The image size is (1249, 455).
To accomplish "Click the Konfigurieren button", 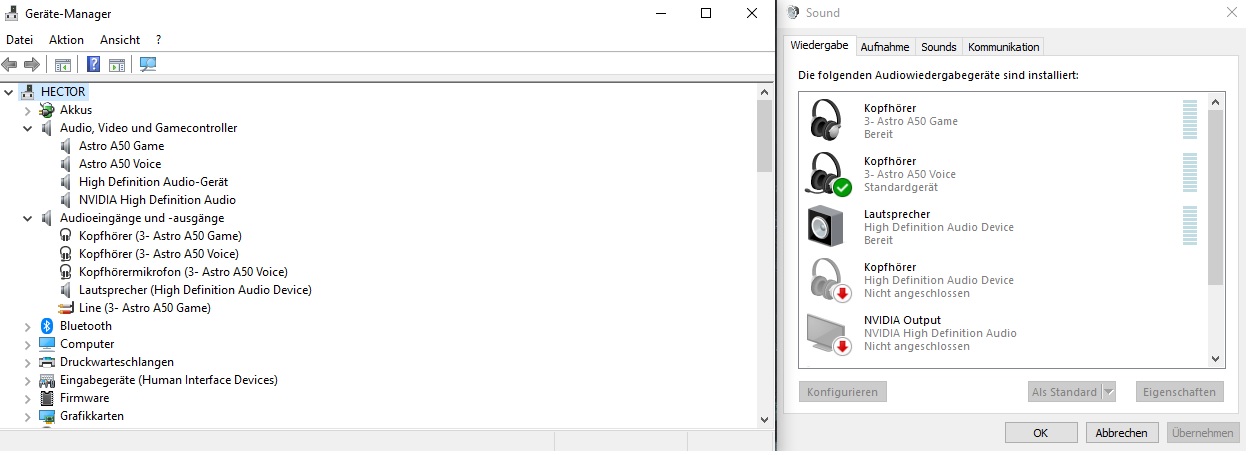I will (842, 392).
